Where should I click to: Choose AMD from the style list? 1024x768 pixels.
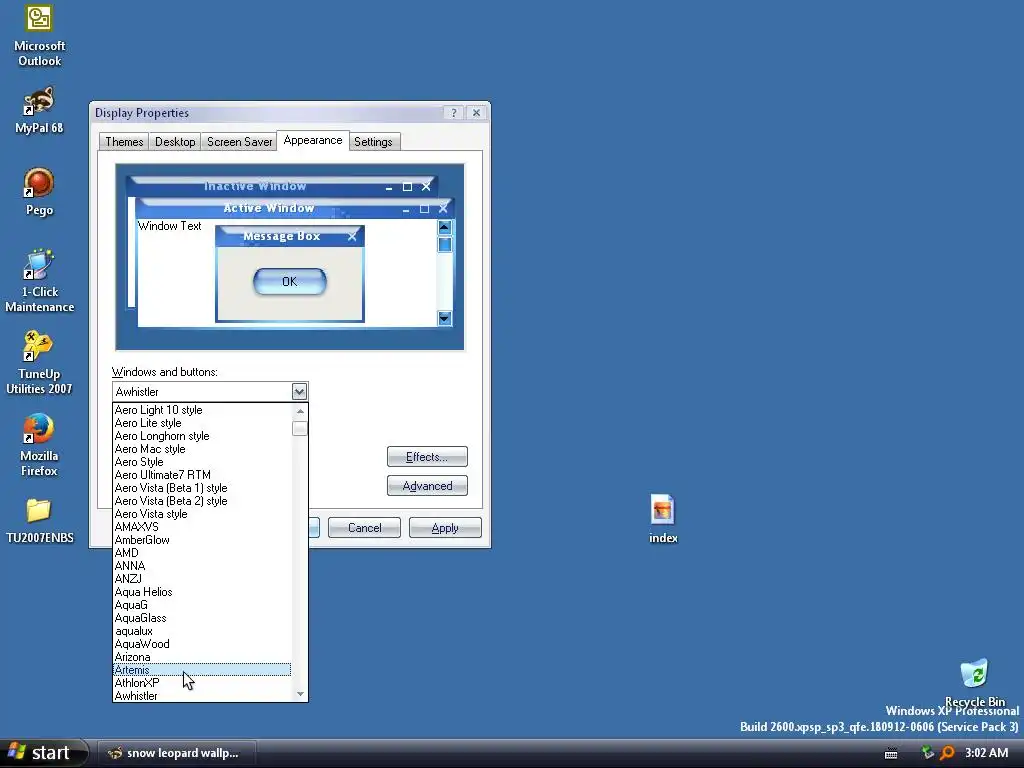(202, 553)
